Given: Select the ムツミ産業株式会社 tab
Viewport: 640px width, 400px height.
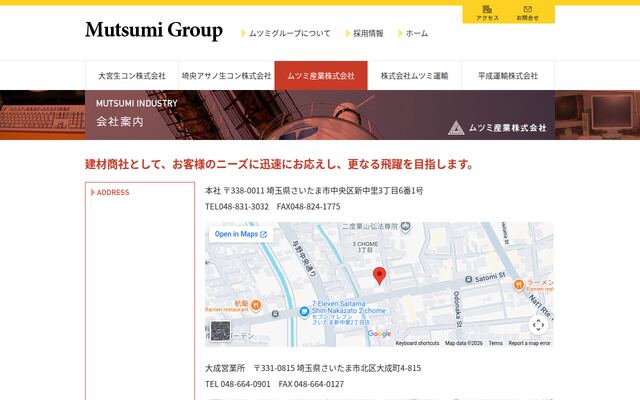Looking at the screenshot, I should [x=321, y=76].
